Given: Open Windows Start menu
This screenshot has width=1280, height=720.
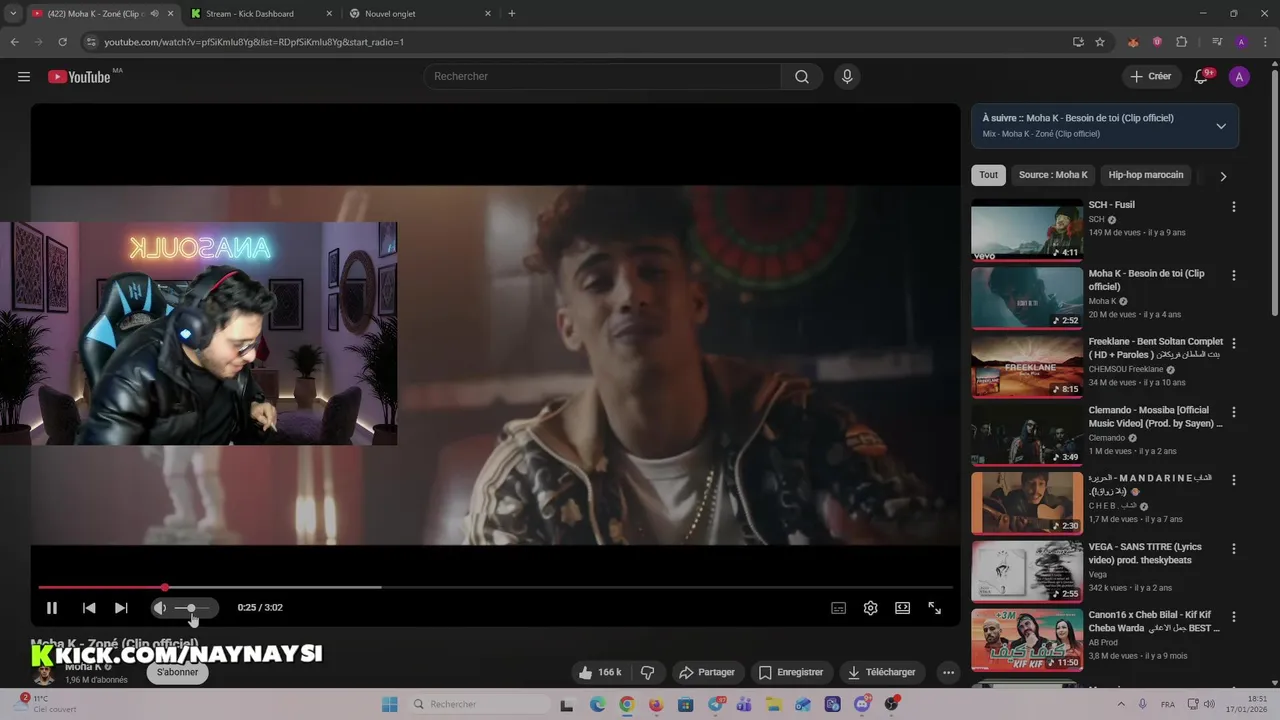Looking at the screenshot, I should coord(389,704).
